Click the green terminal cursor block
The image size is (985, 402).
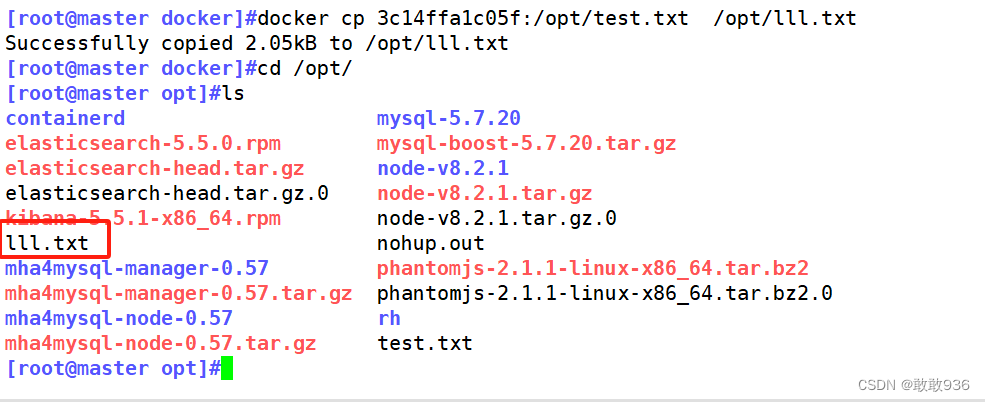pos(227,369)
